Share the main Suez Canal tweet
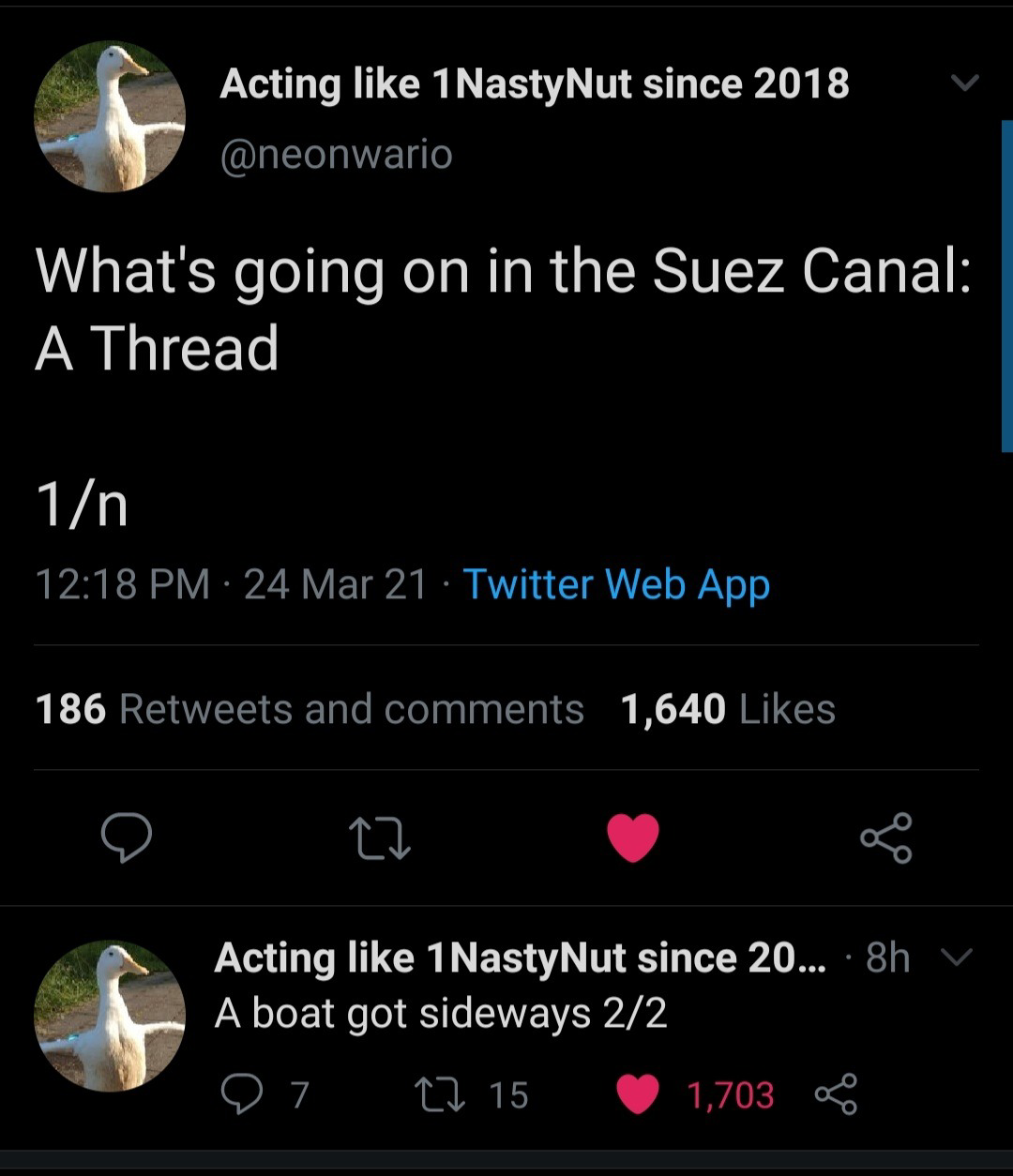The height and width of the screenshot is (1176, 1013). point(886,837)
